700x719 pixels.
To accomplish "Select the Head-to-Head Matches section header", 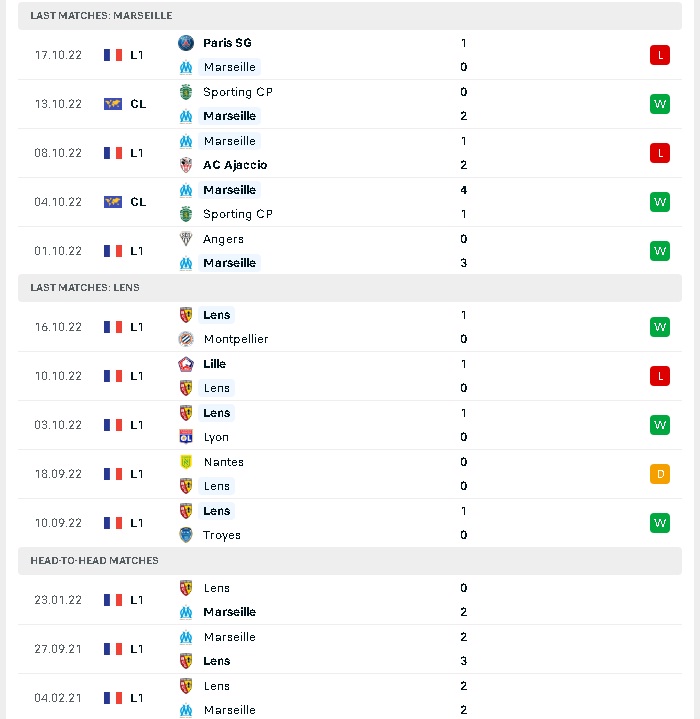I will 350,561.
